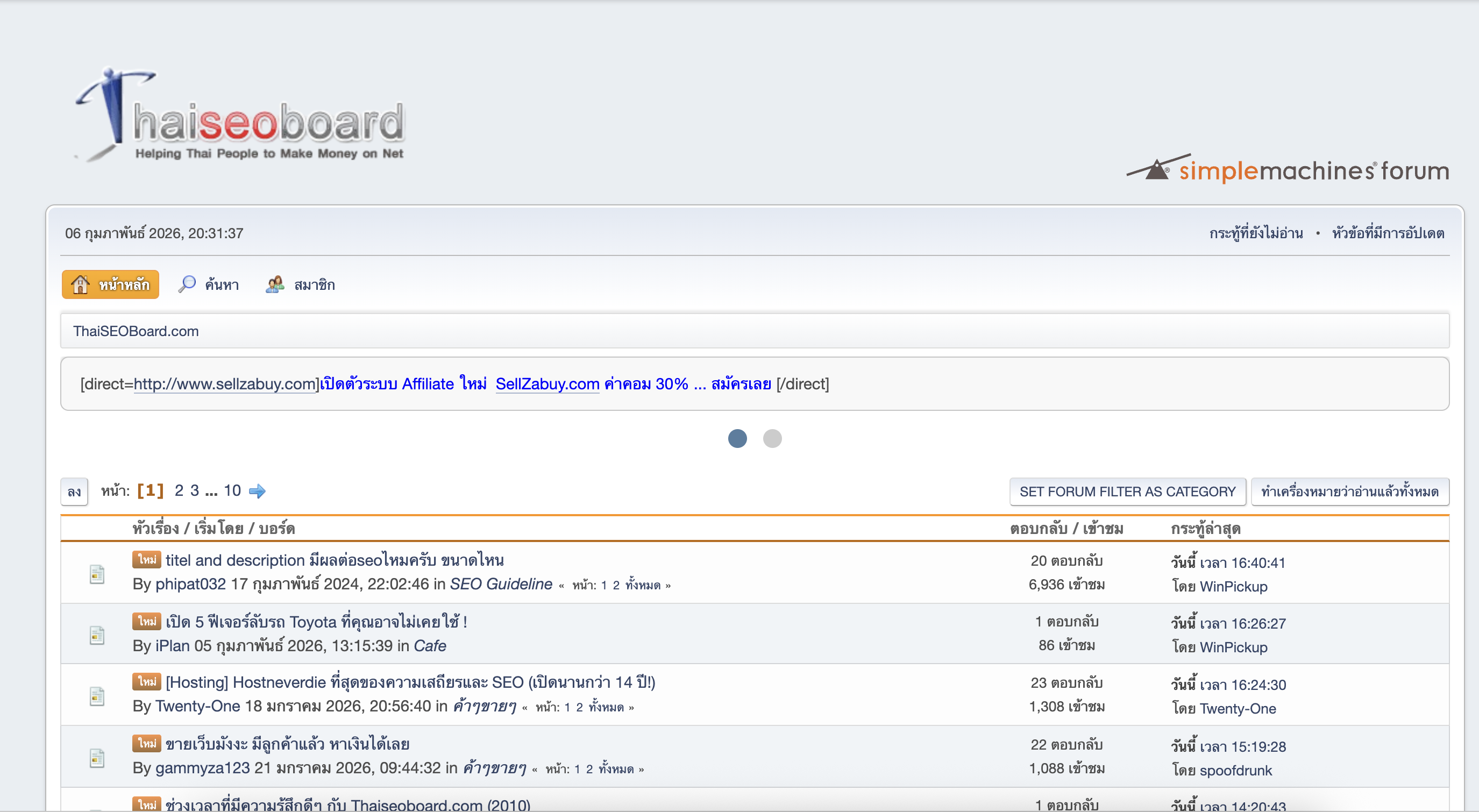Click the members people icon in the menu
Screen dimensions: 1479x812
[x=275, y=284]
